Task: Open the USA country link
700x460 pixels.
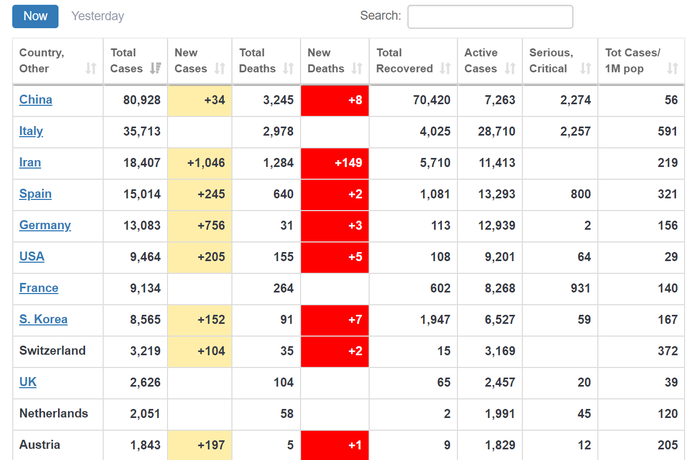Action: click(x=32, y=256)
